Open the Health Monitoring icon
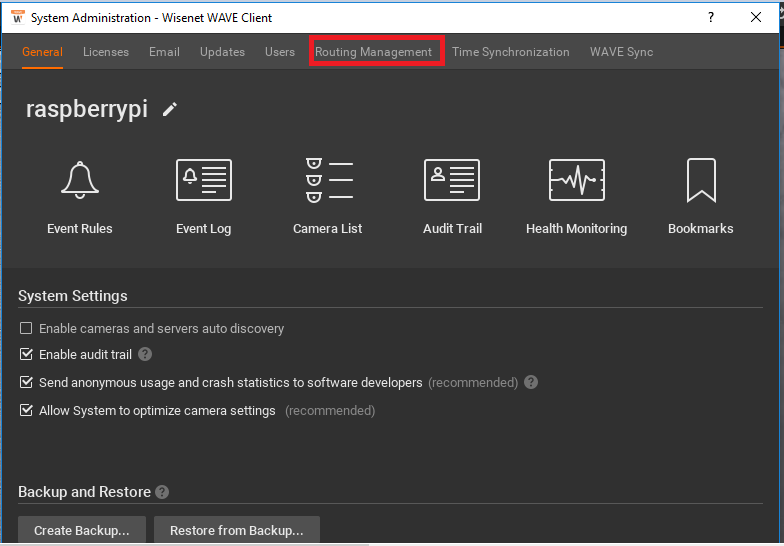This screenshot has width=784, height=546. [576, 180]
